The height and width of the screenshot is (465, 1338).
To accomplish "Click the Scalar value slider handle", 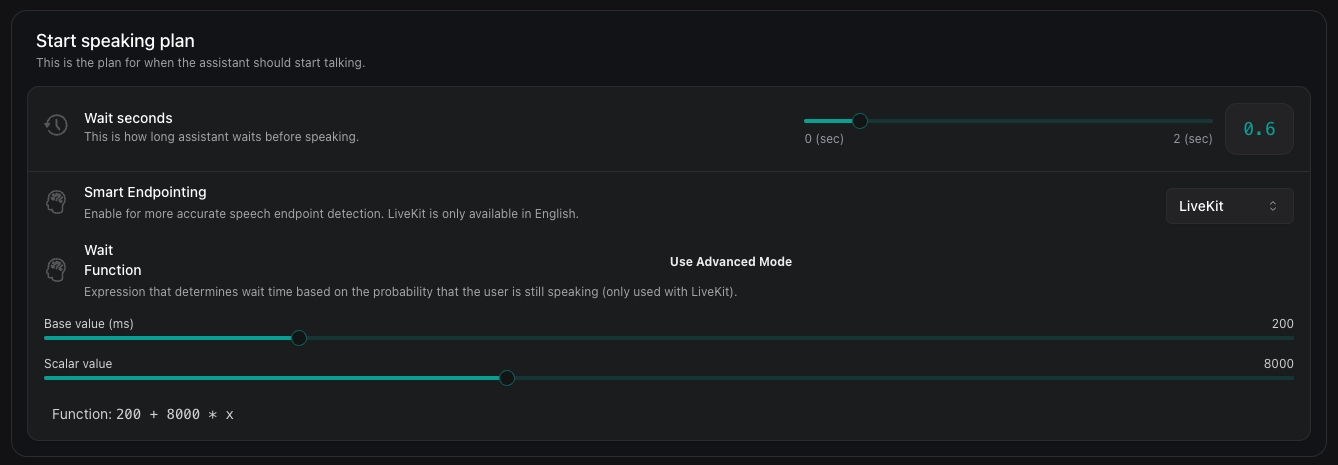I will pyautogui.click(x=507, y=378).
